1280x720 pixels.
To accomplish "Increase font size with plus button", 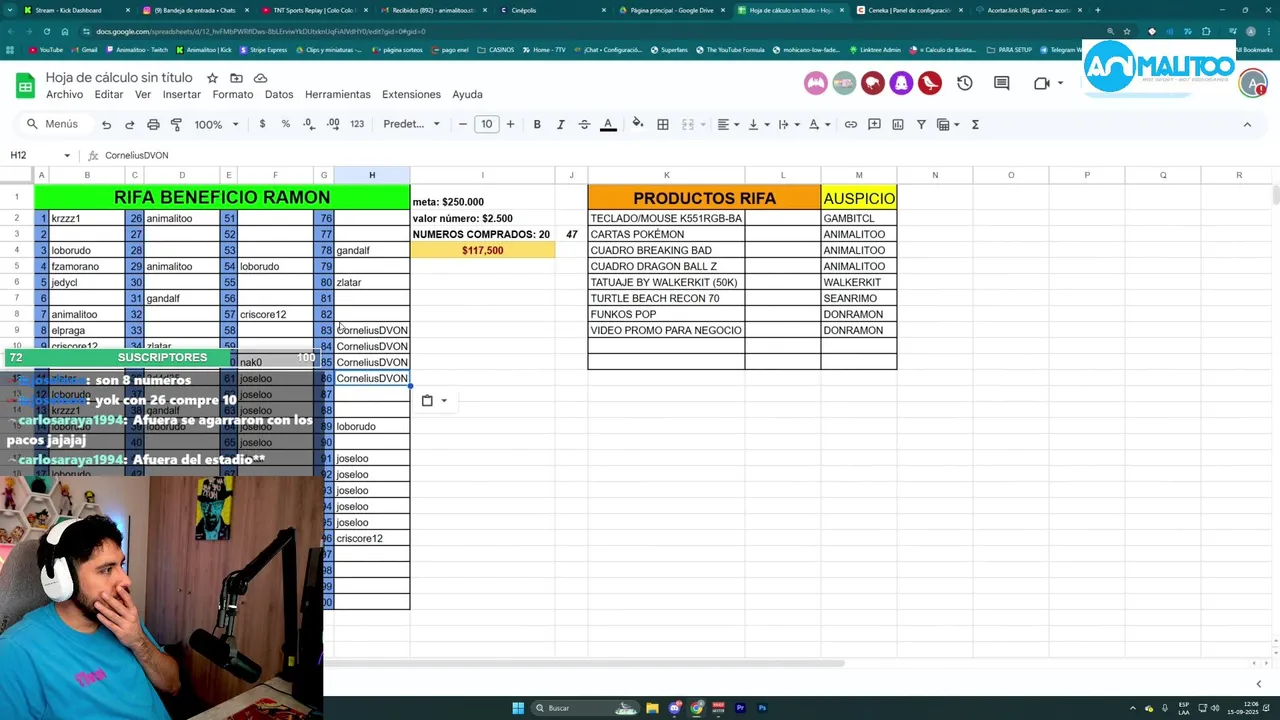I will (510, 124).
